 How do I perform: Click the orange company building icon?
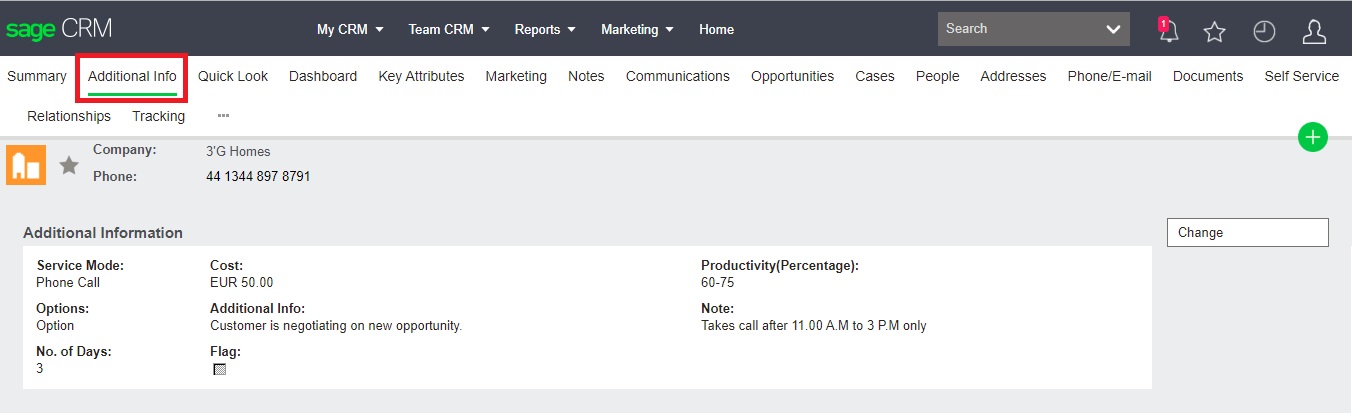coord(26,165)
